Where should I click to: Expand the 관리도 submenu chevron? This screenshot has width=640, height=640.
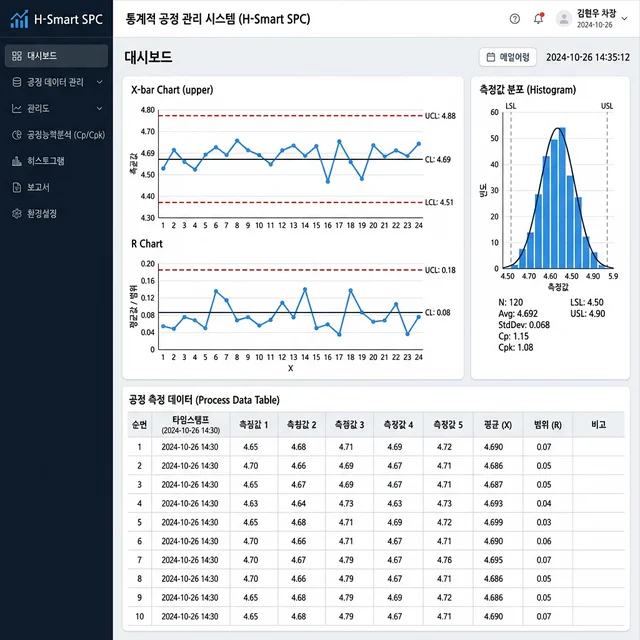click(x=99, y=108)
